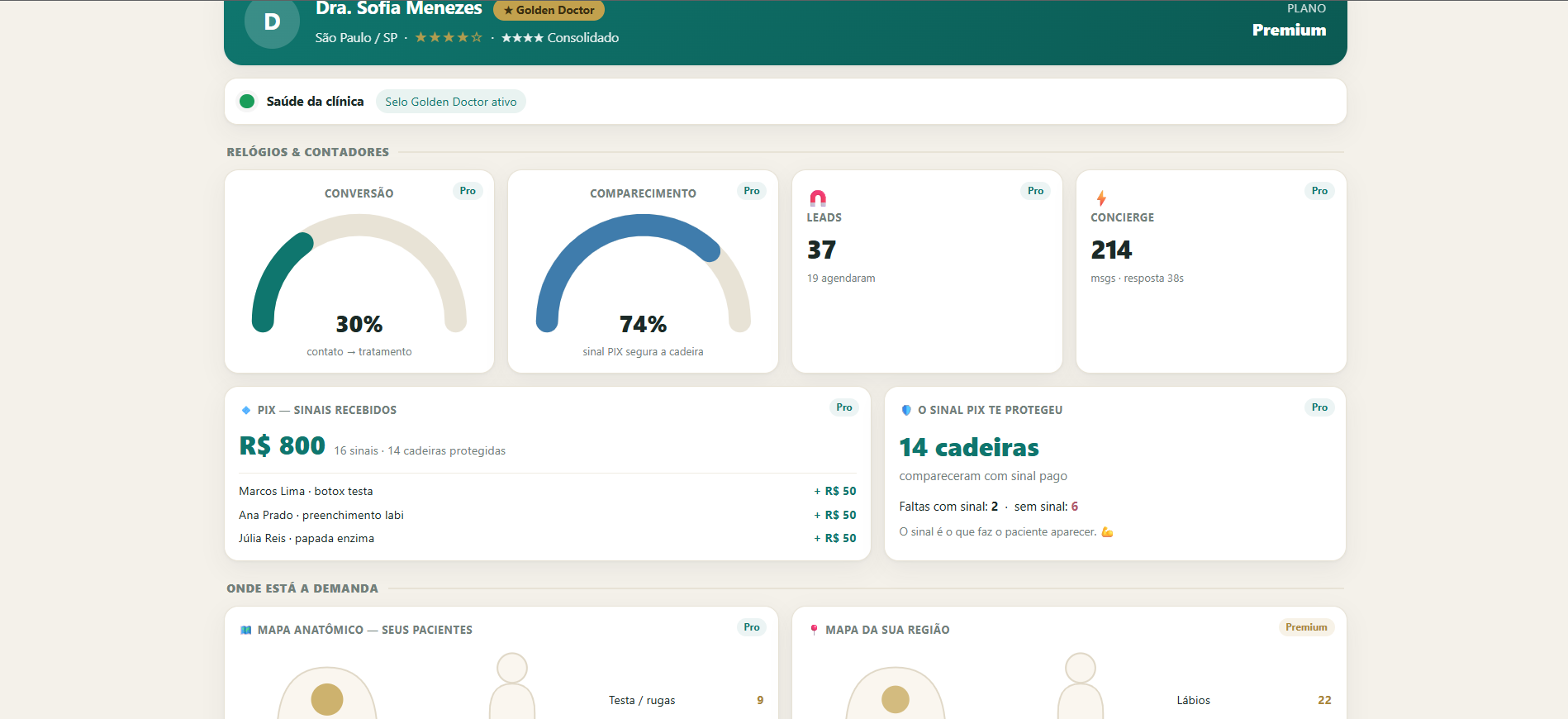Click the green clinic health status dot

pos(246,102)
